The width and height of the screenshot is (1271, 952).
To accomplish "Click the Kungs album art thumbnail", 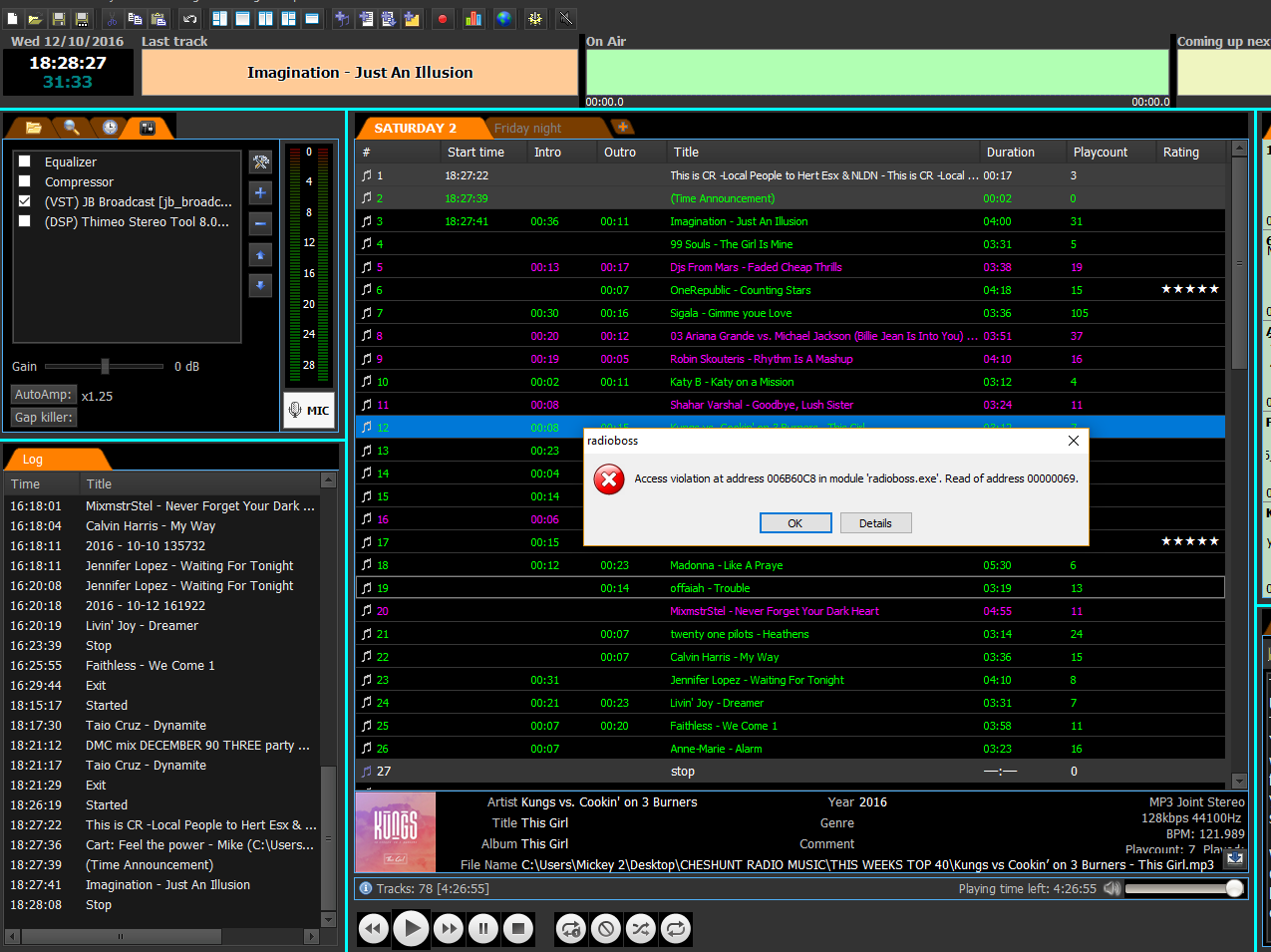I will (396, 832).
